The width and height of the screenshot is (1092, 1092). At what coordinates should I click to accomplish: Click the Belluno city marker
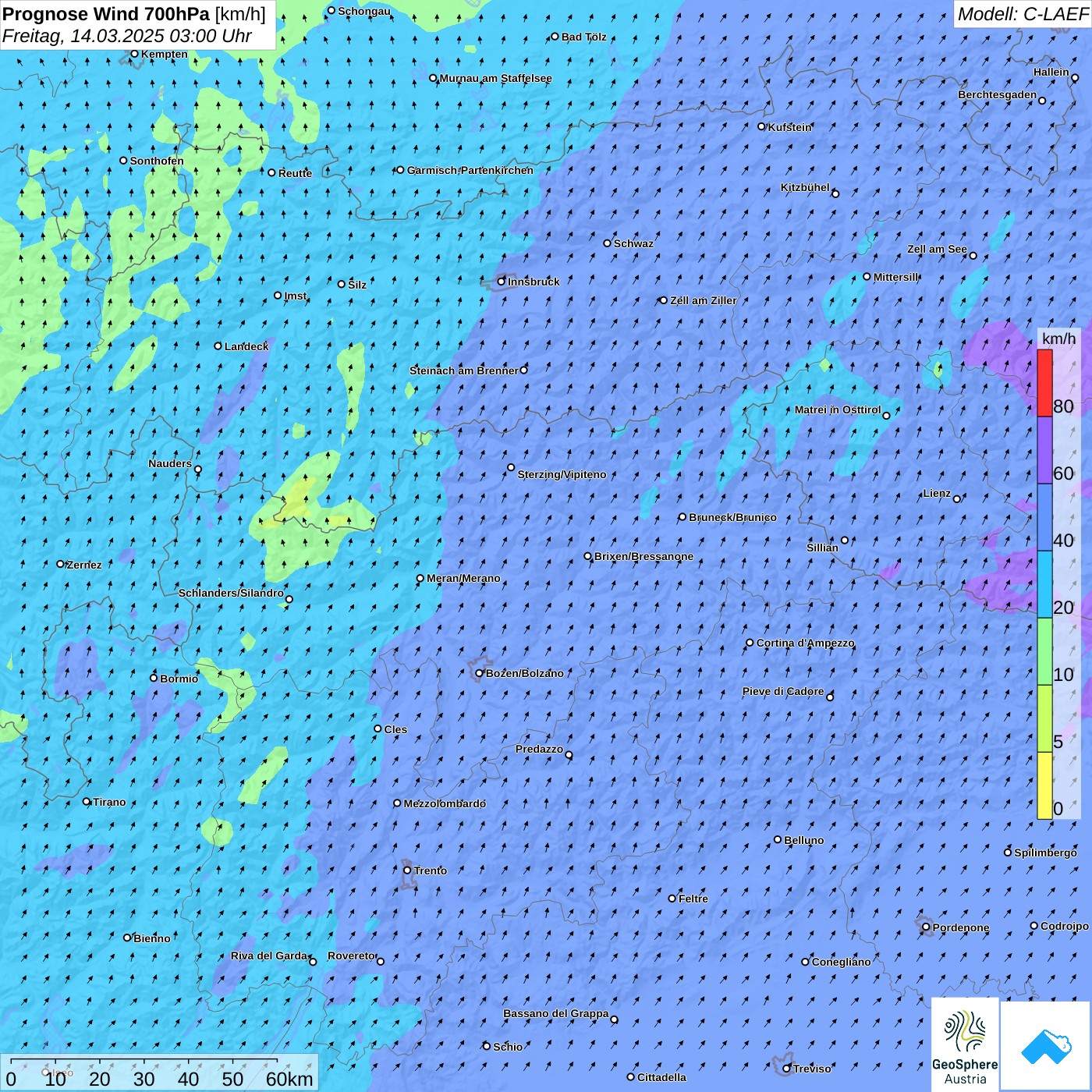[x=778, y=839]
